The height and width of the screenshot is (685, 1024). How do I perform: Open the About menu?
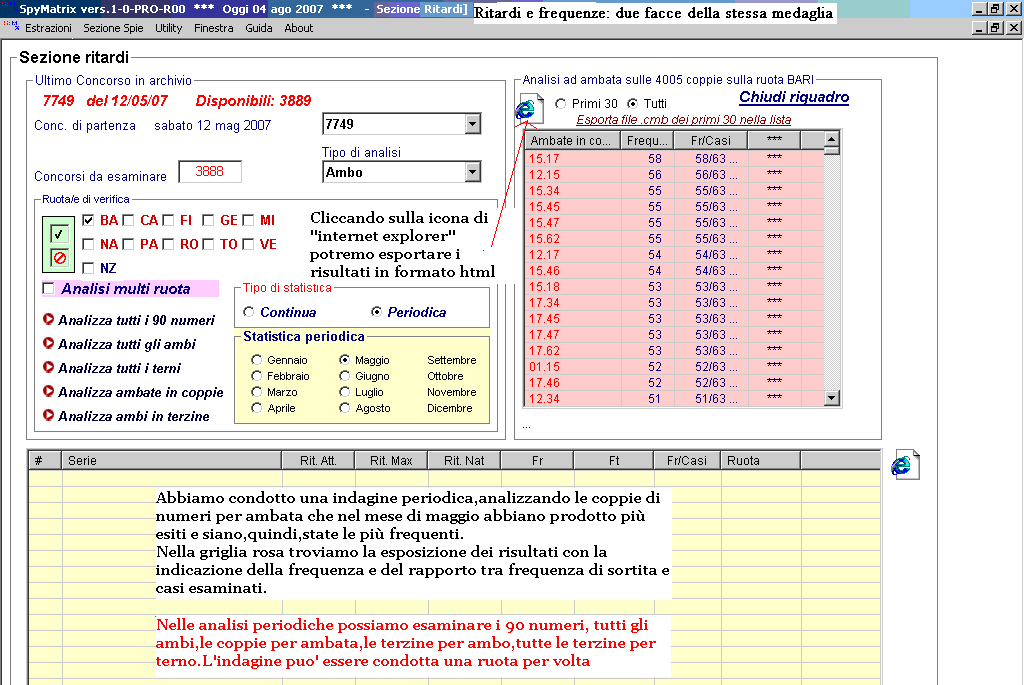(298, 28)
